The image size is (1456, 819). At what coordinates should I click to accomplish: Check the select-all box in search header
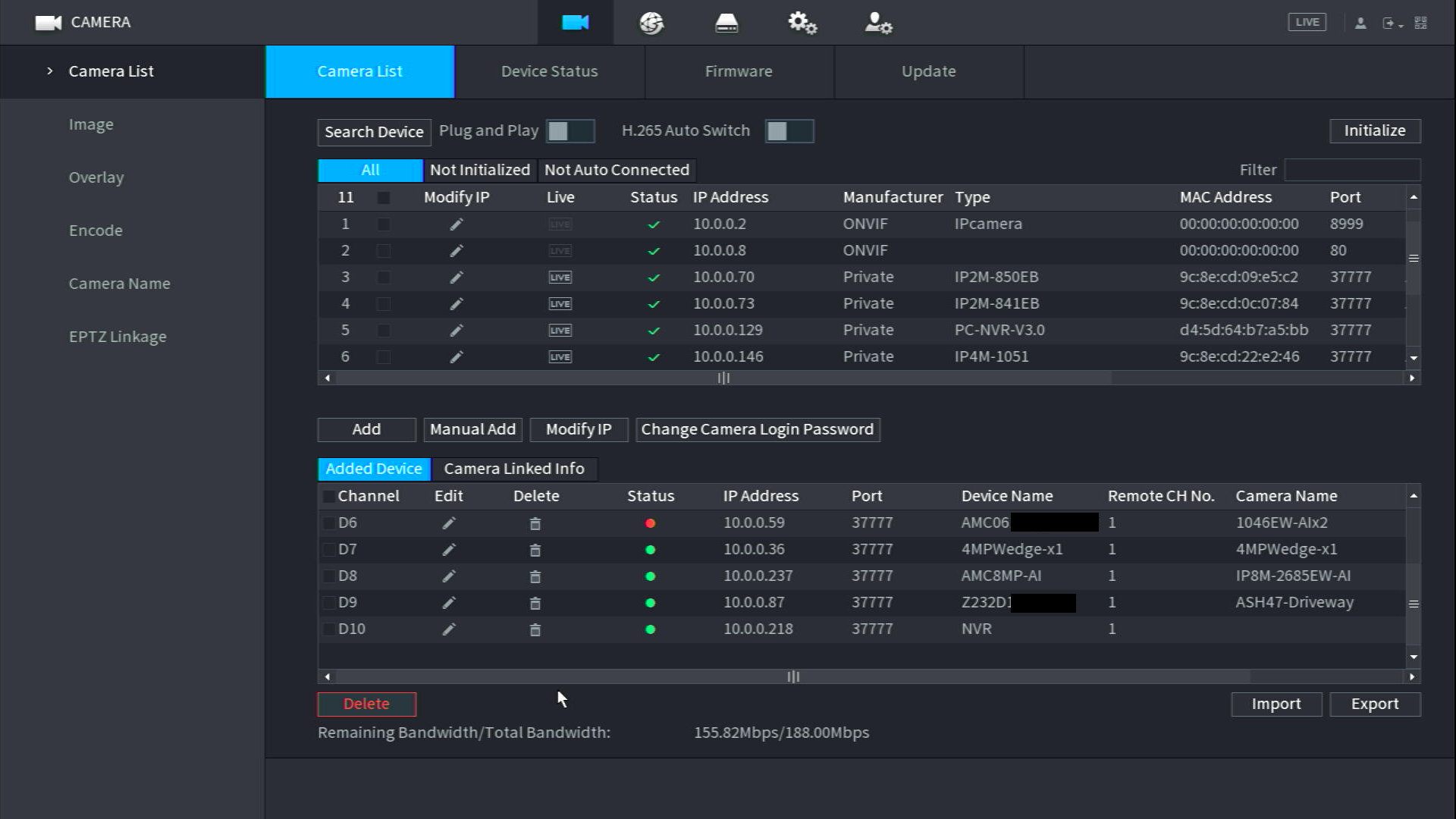pos(384,198)
